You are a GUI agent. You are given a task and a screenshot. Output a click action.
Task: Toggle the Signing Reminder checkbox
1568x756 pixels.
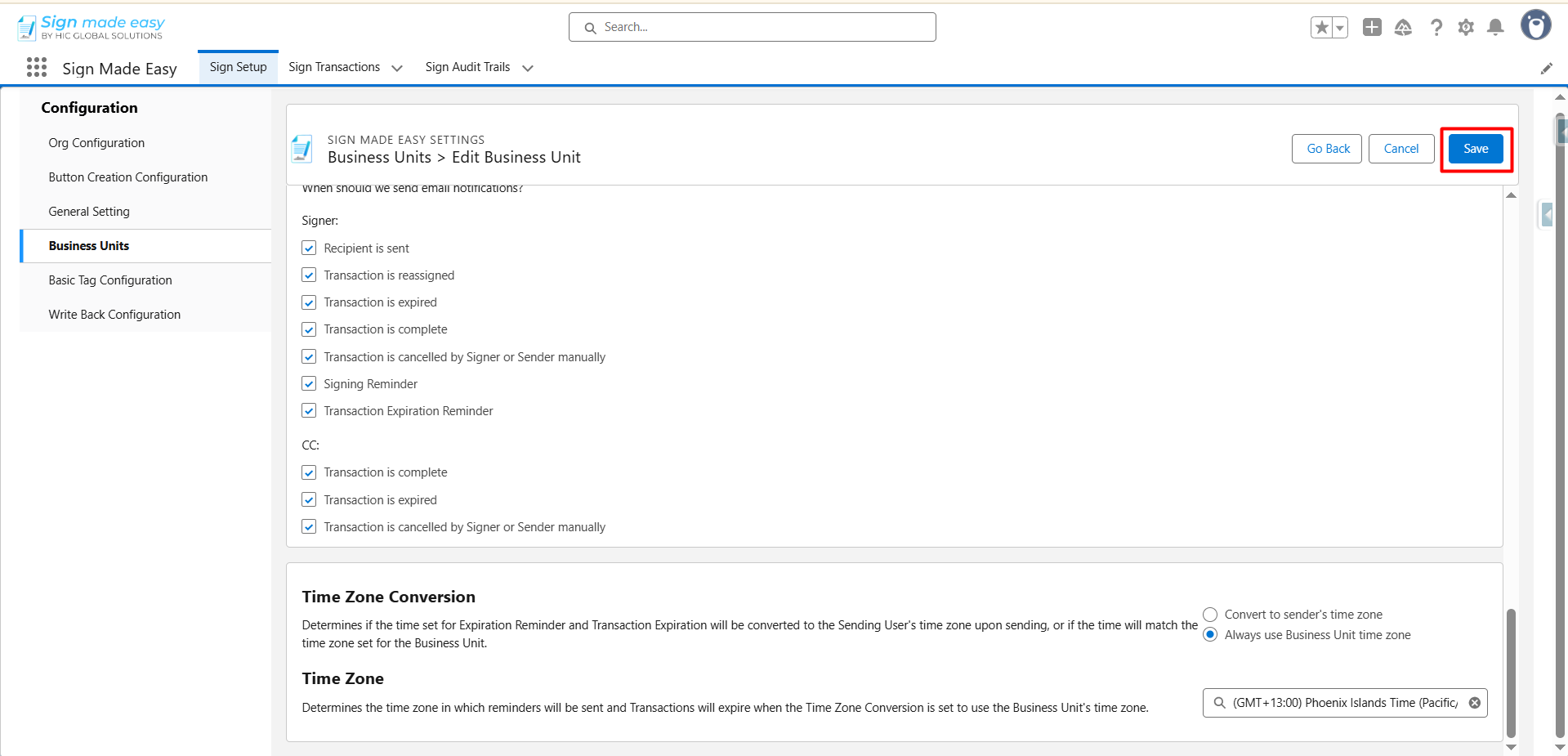click(x=309, y=384)
